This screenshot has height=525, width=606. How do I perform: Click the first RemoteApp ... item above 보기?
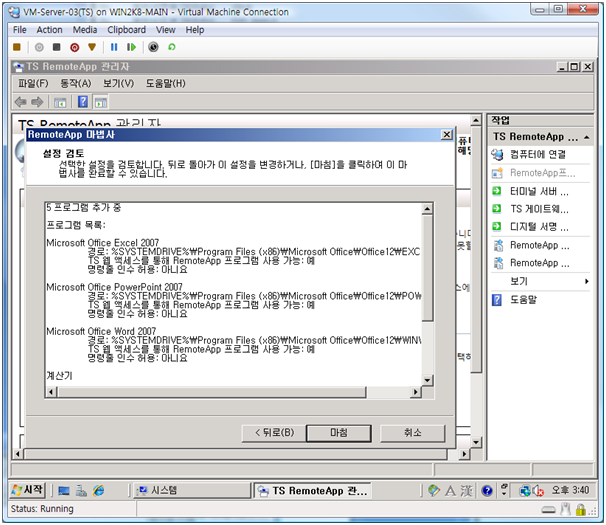point(540,245)
